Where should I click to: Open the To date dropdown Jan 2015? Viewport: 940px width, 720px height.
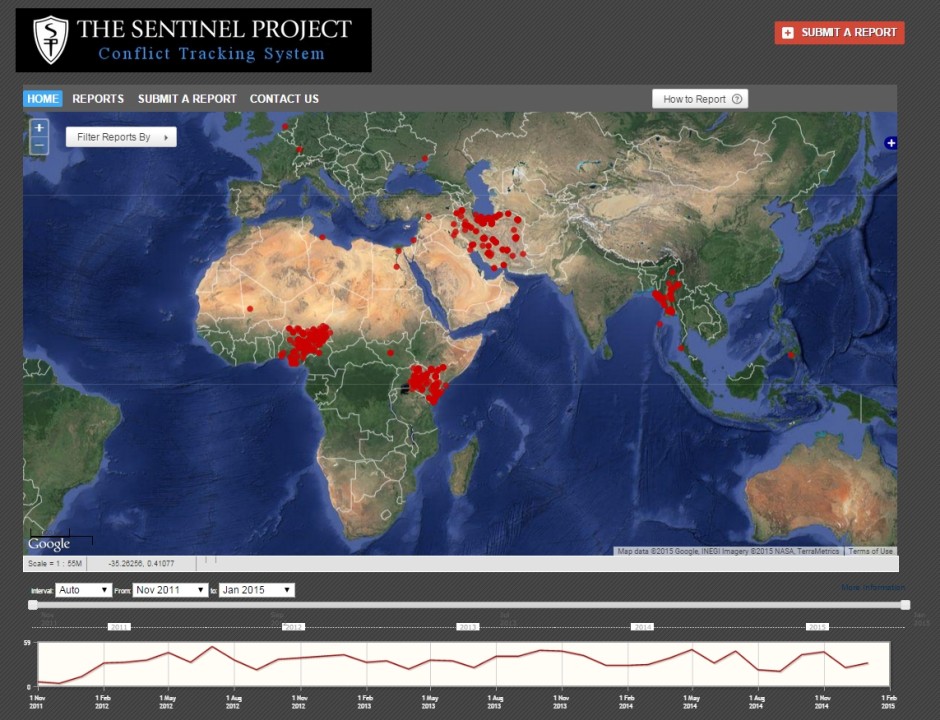click(257, 590)
